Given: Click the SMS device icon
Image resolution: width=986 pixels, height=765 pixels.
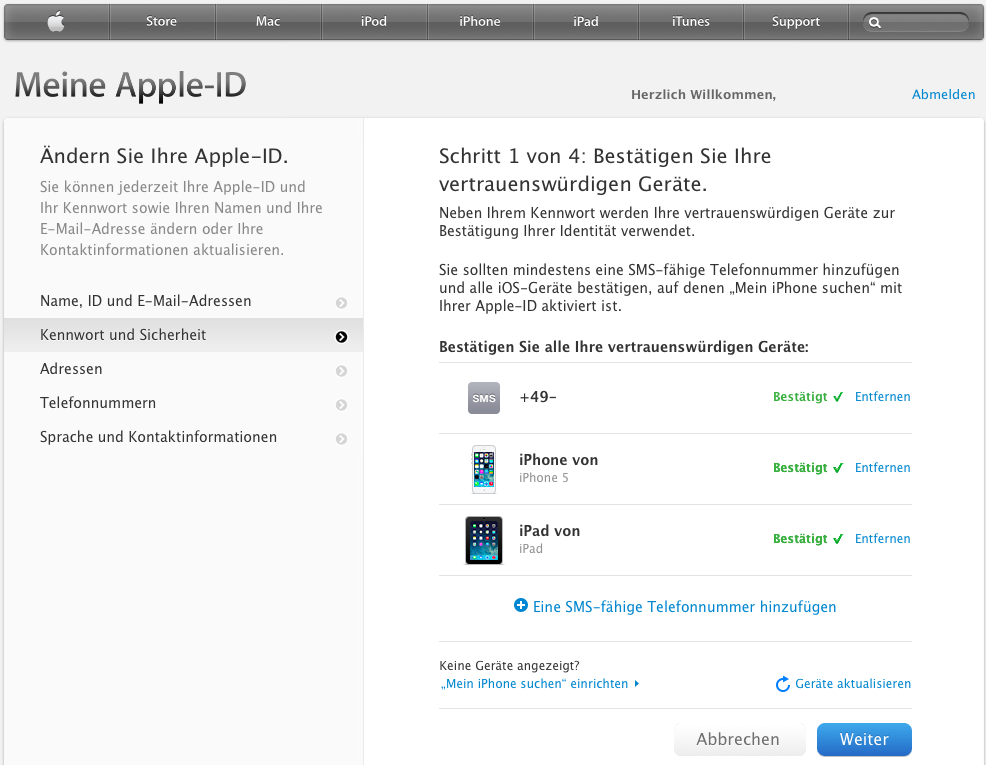Looking at the screenshot, I should (484, 397).
